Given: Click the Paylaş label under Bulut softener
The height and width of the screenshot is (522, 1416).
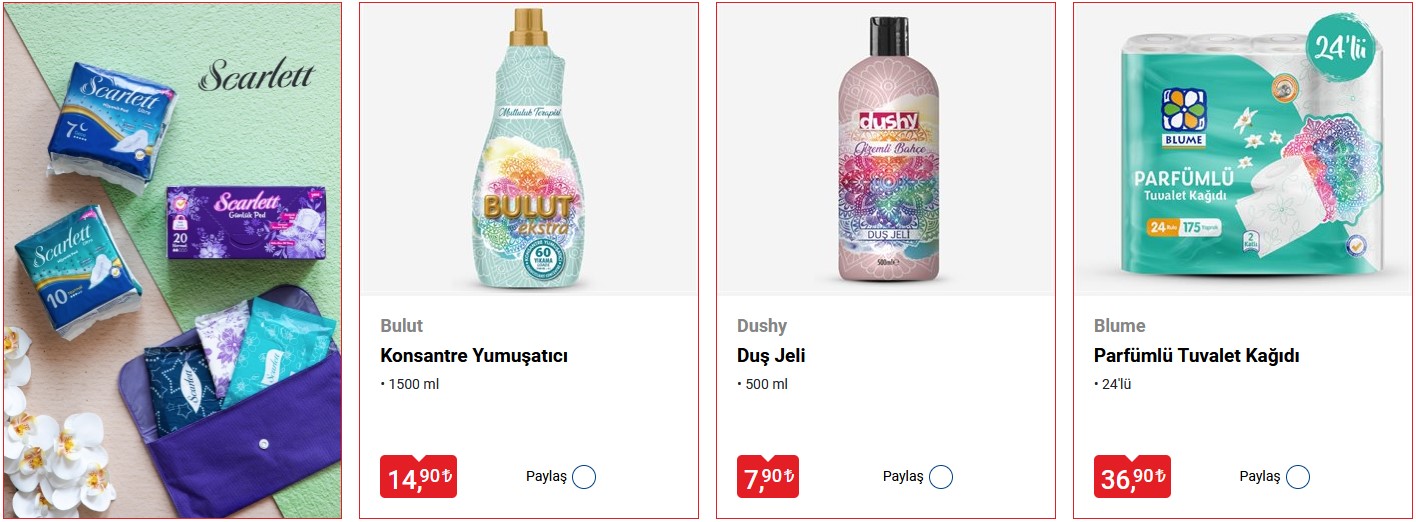Looking at the screenshot, I should (546, 477).
